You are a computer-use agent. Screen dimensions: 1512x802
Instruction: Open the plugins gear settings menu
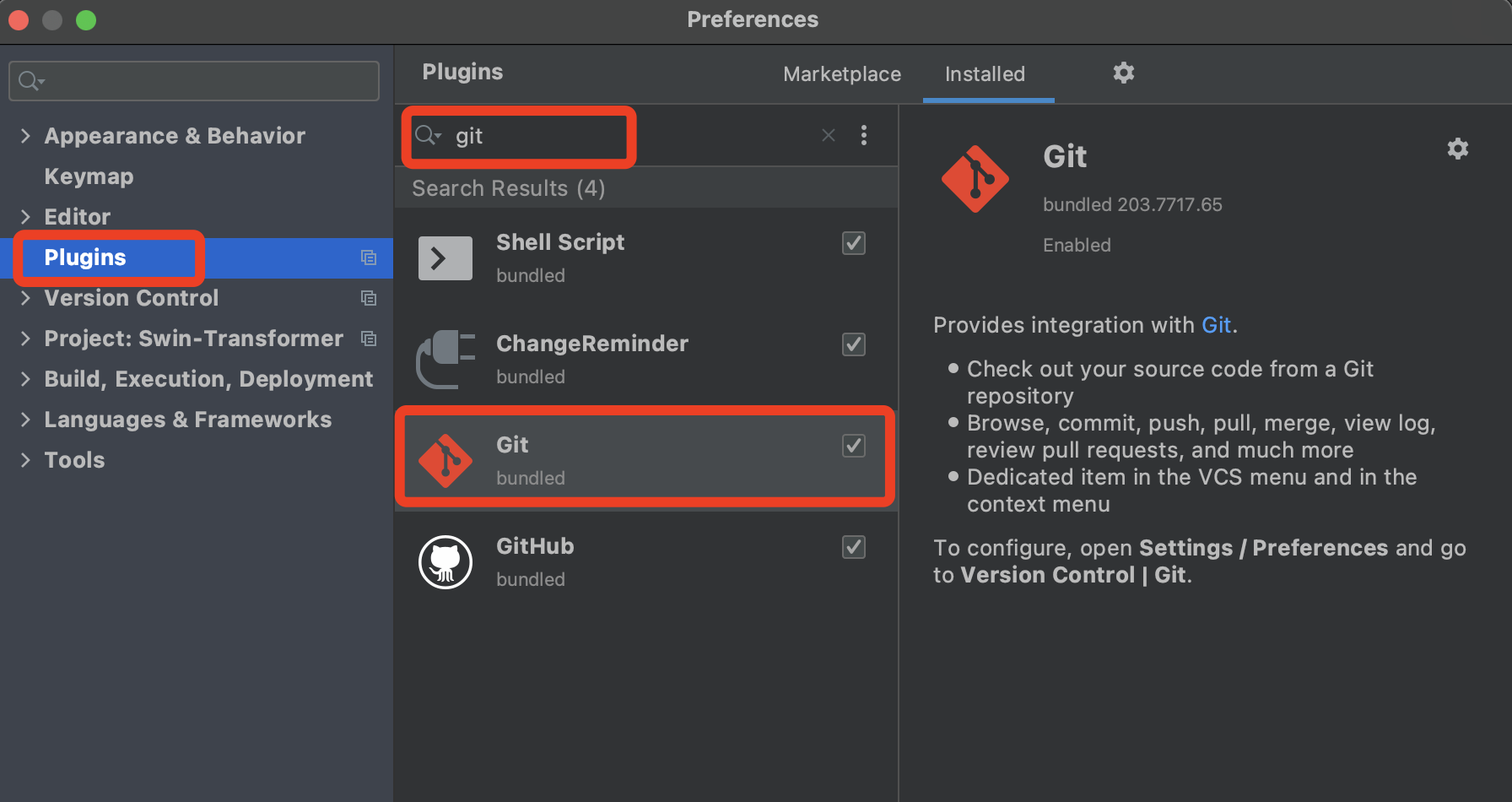click(1123, 73)
